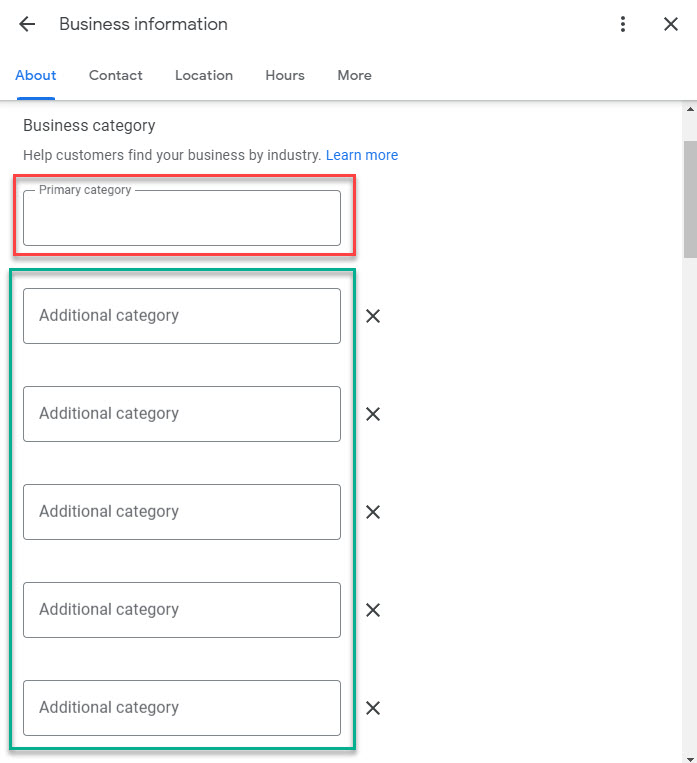Remove the first additional category
This screenshot has height=763, width=697.
pos(373,316)
